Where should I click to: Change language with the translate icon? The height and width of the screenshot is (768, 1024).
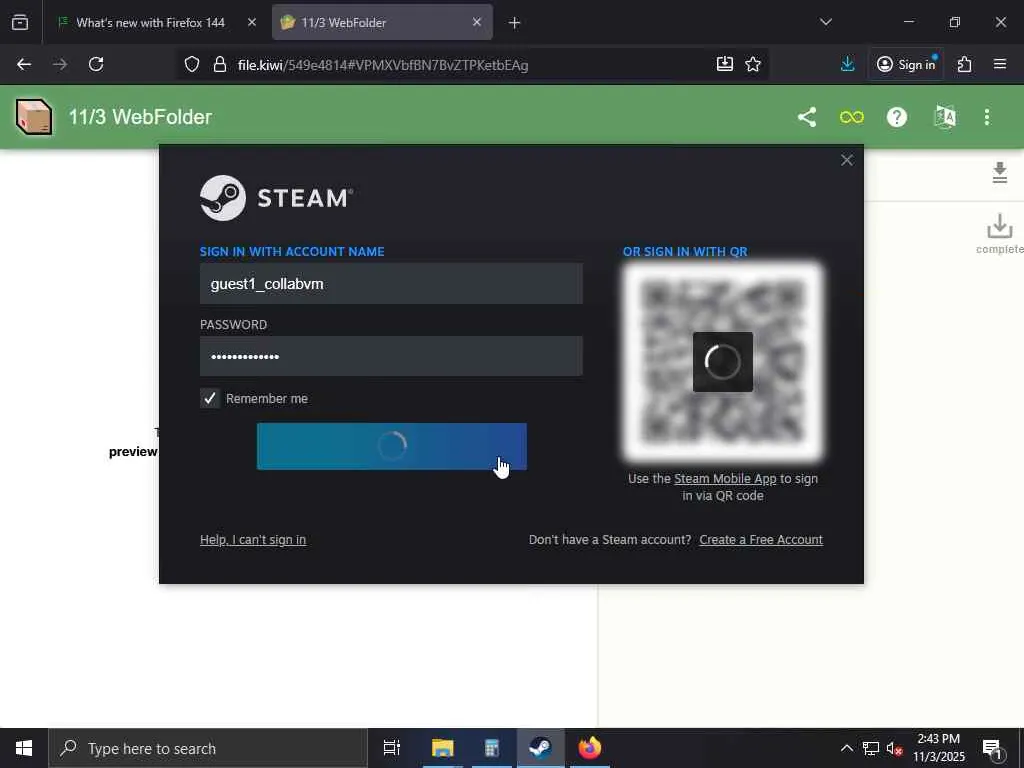(945, 117)
